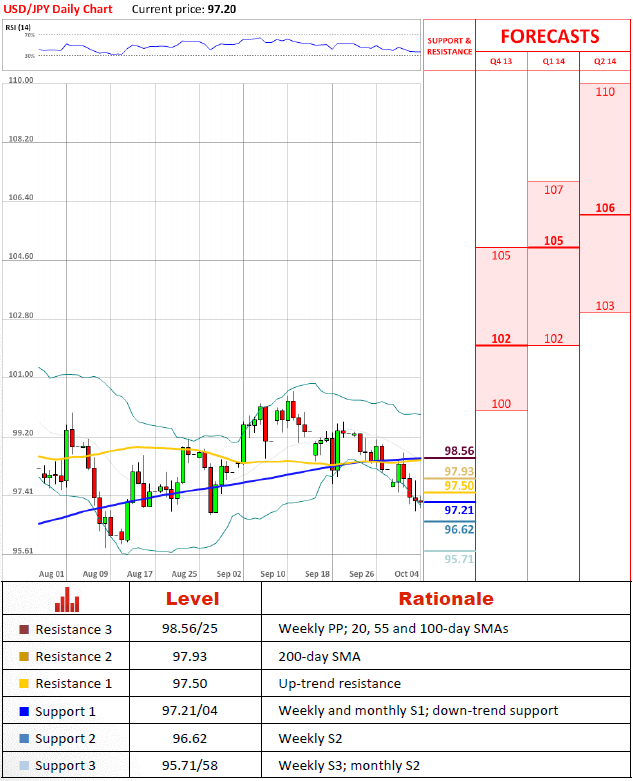Viewport: 633px width, 781px height.
Task: Select the Resistance 2 color swatch
Action: tap(24, 656)
